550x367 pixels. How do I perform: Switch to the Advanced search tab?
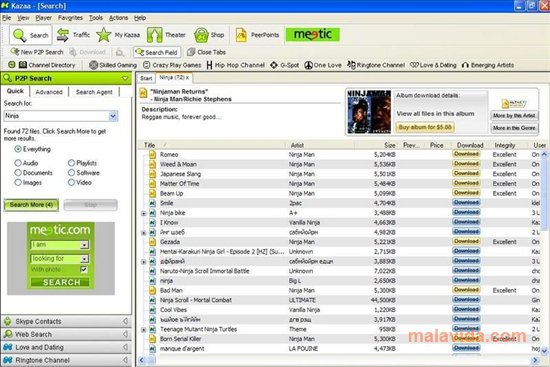click(x=49, y=92)
